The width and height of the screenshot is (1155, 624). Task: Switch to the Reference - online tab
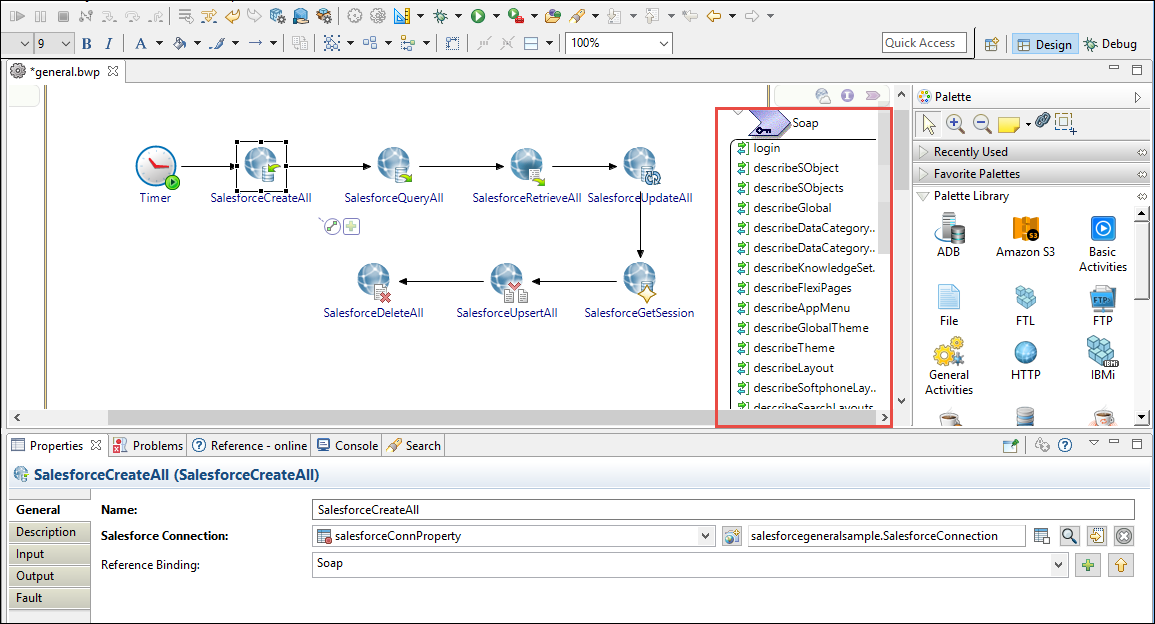250,446
